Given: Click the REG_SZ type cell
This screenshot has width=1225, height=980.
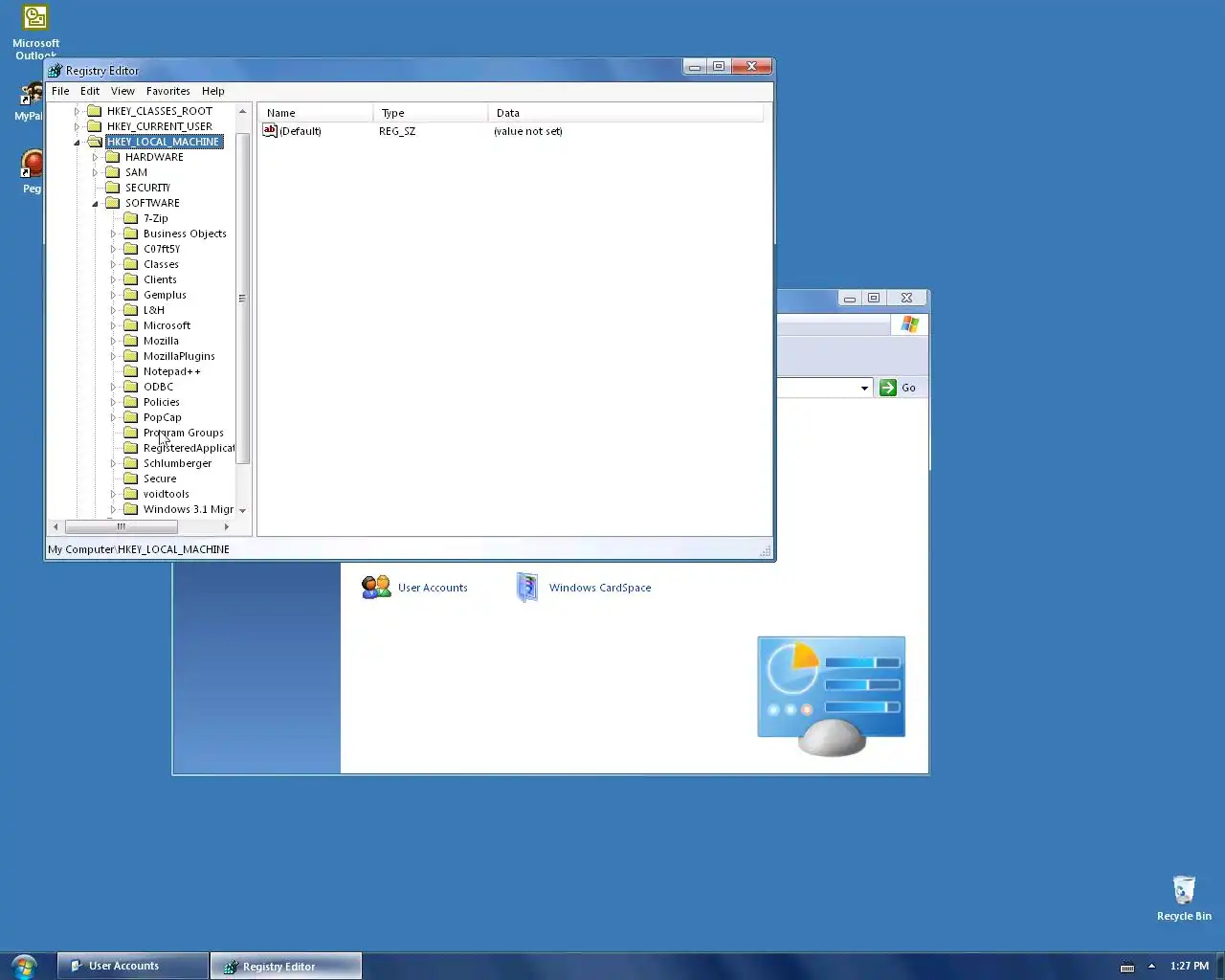Looking at the screenshot, I should [x=397, y=131].
